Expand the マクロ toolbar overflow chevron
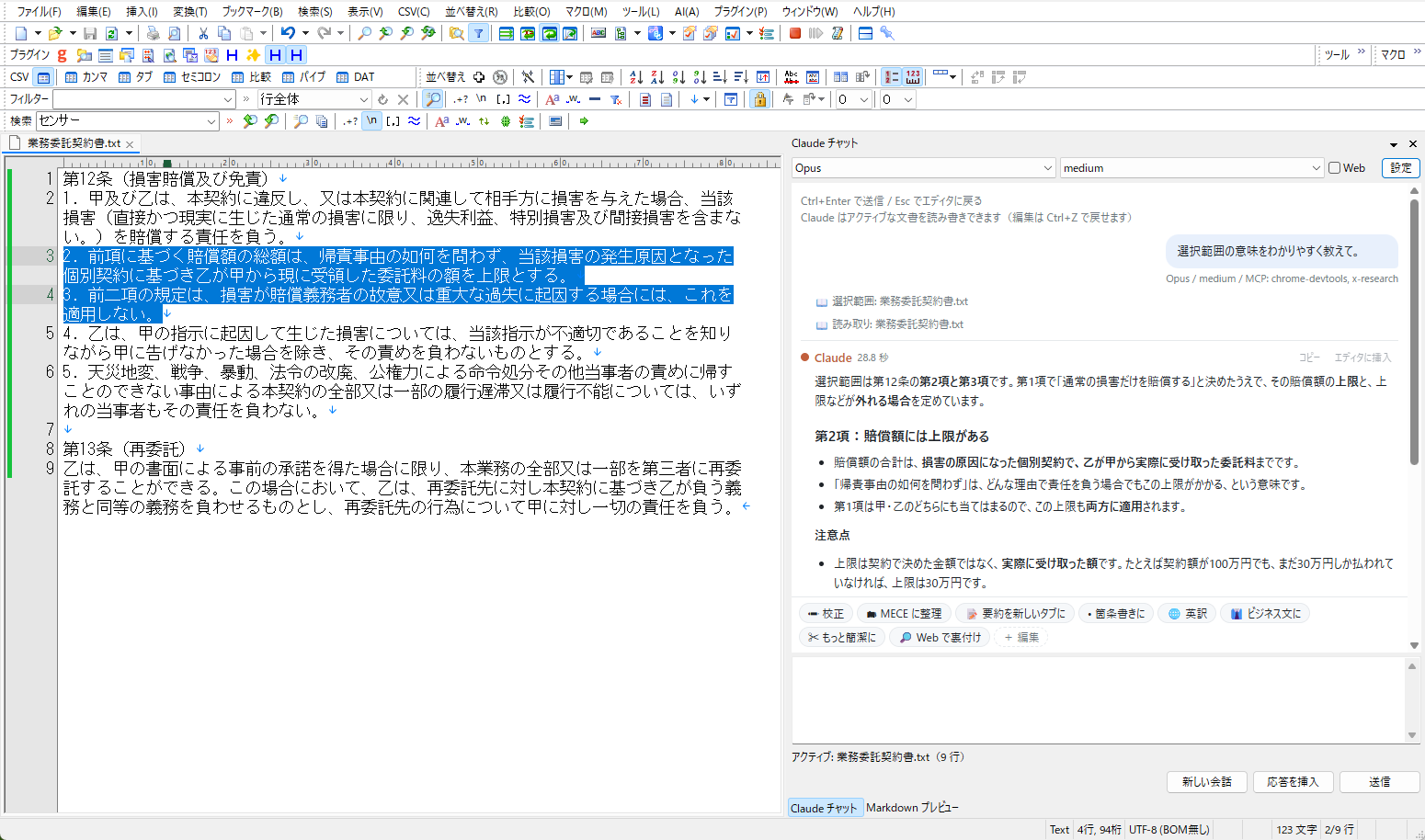This screenshot has width=1425, height=840. coord(1417,52)
